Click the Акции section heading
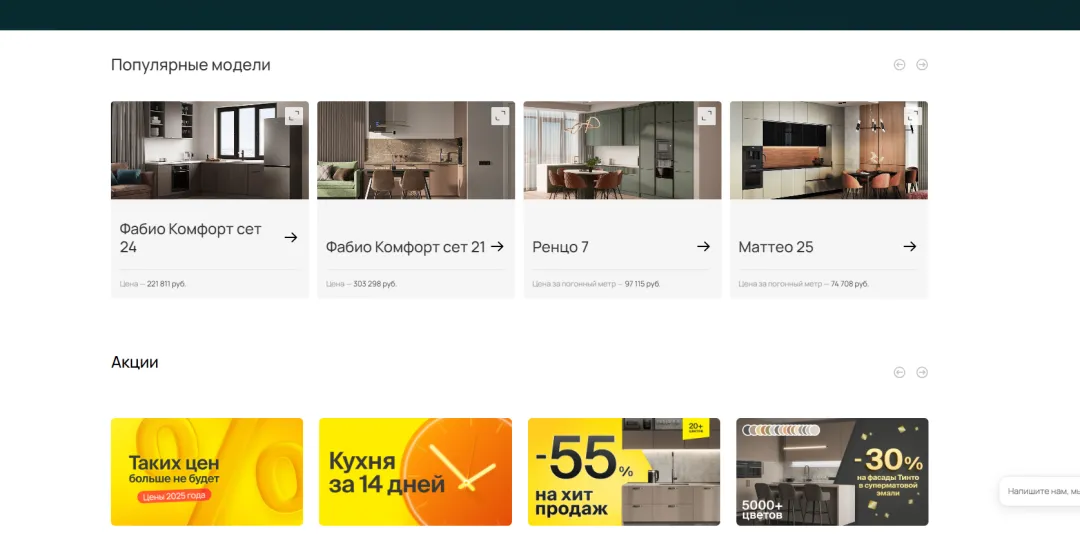Viewport: 1080px width, 558px height. [x=134, y=362]
